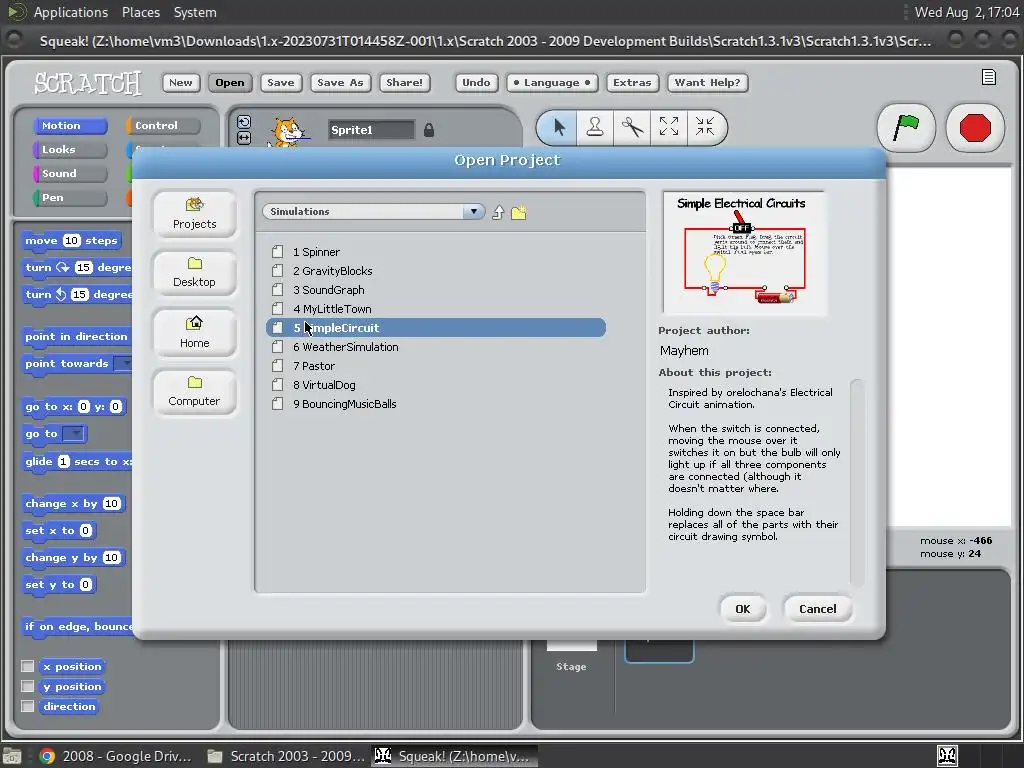1024x768 pixels.
Task: Click the Share! button
Action: [404, 82]
